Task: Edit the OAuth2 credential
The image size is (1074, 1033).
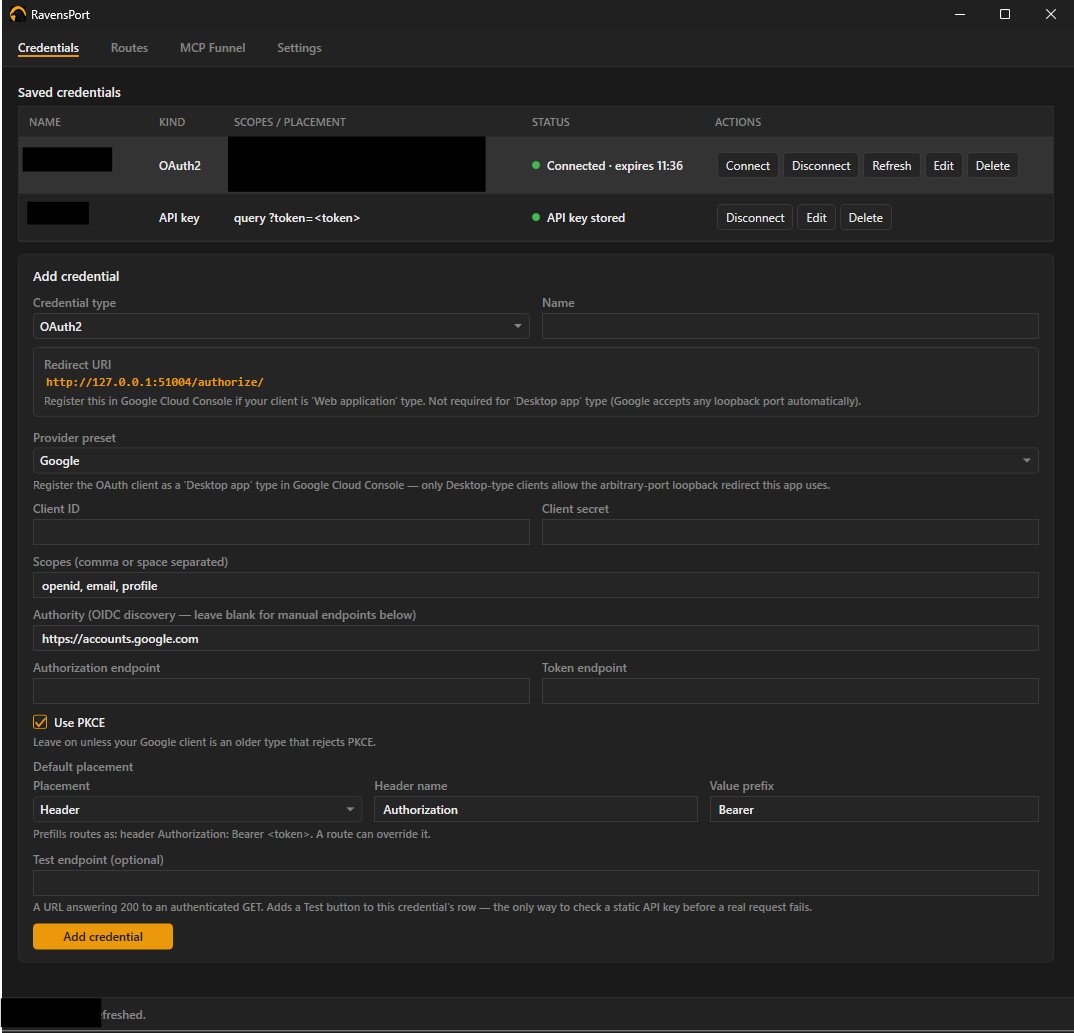Action: point(943,166)
